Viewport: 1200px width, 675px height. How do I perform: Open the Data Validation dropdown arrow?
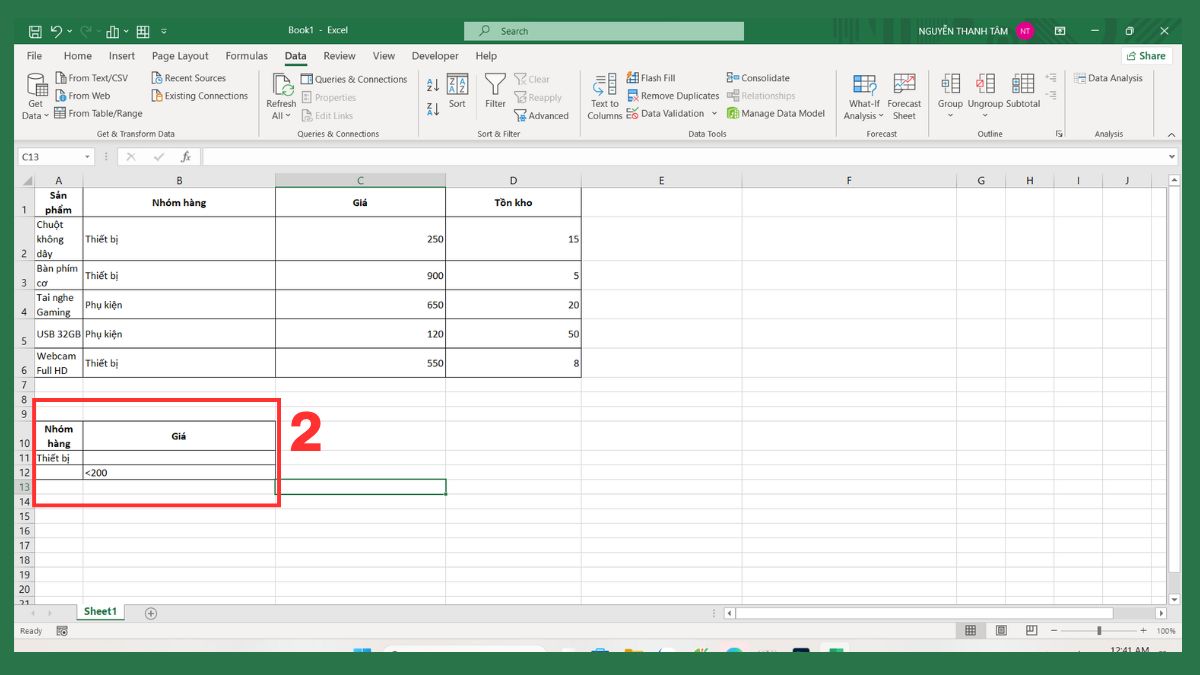[x=715, y=114]
